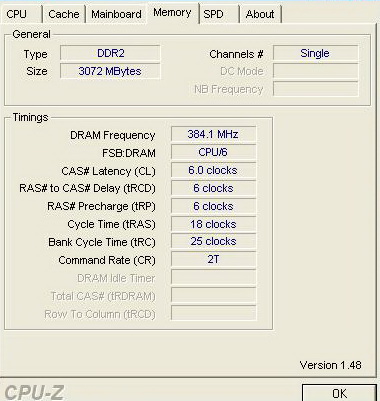Click the Size label in General

(37, 71)
